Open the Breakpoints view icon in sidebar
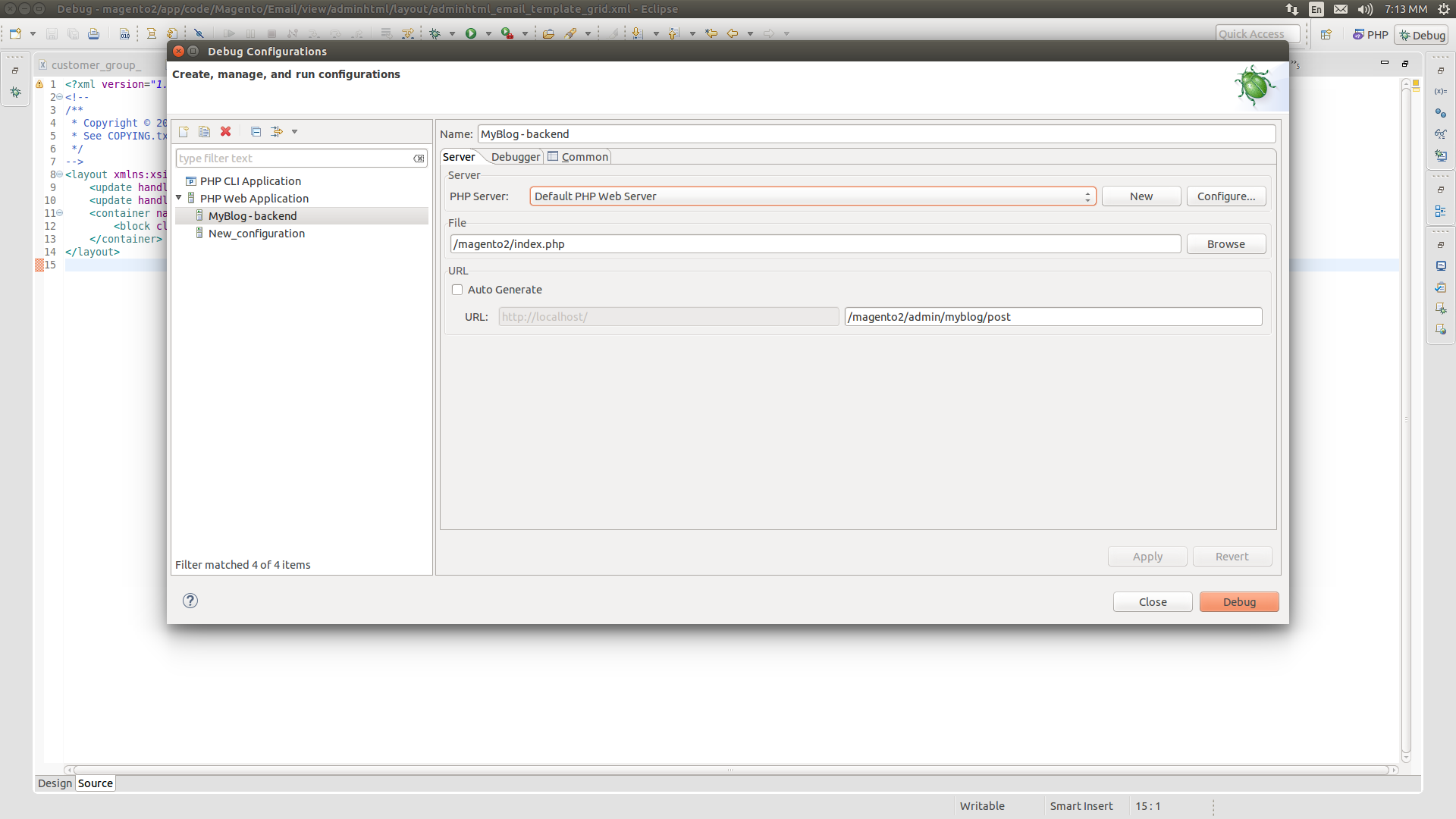 (x=1440, y=113)
